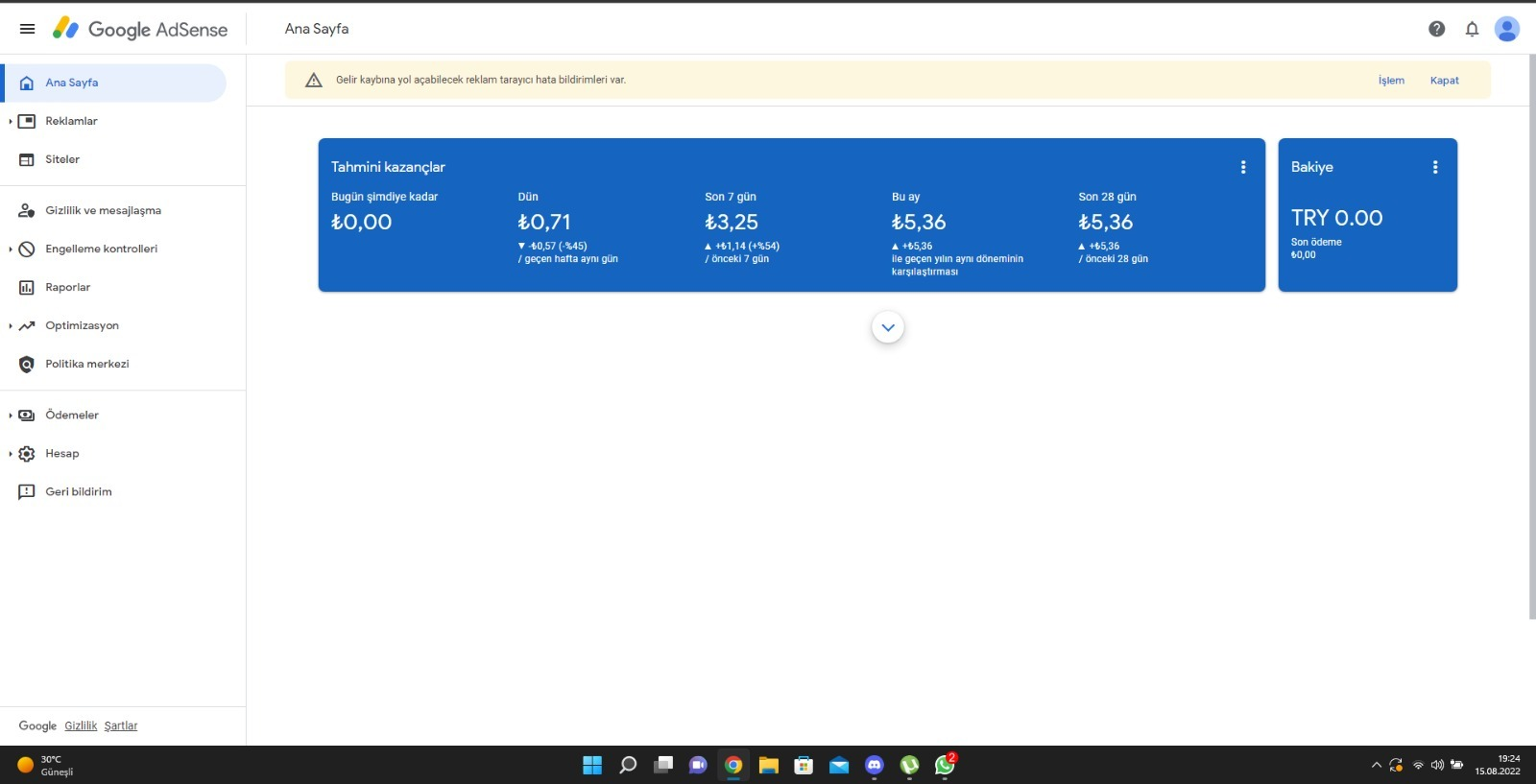Expand the Optimizasyon submenu arrow

(x=10, y=326)
